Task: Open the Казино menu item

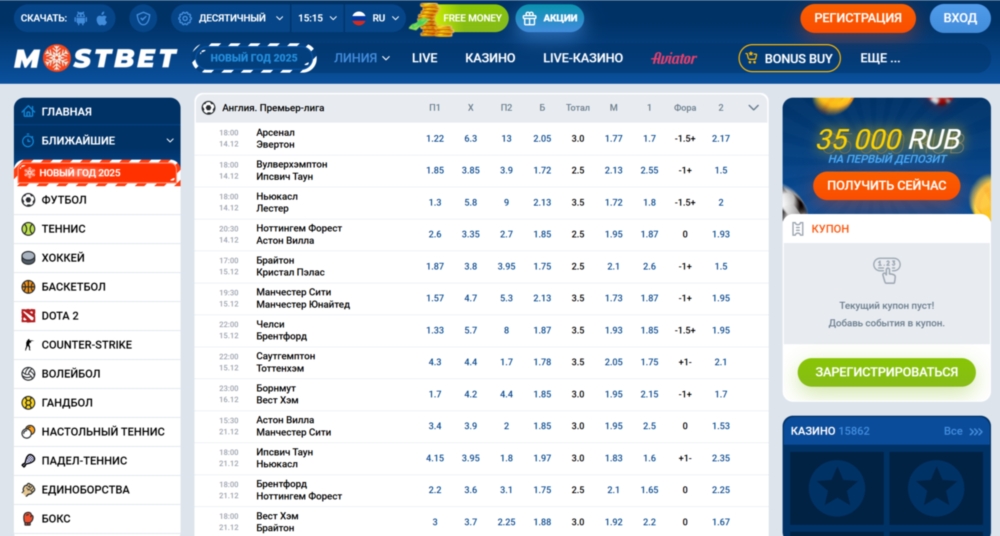Action: pos(490,58)
